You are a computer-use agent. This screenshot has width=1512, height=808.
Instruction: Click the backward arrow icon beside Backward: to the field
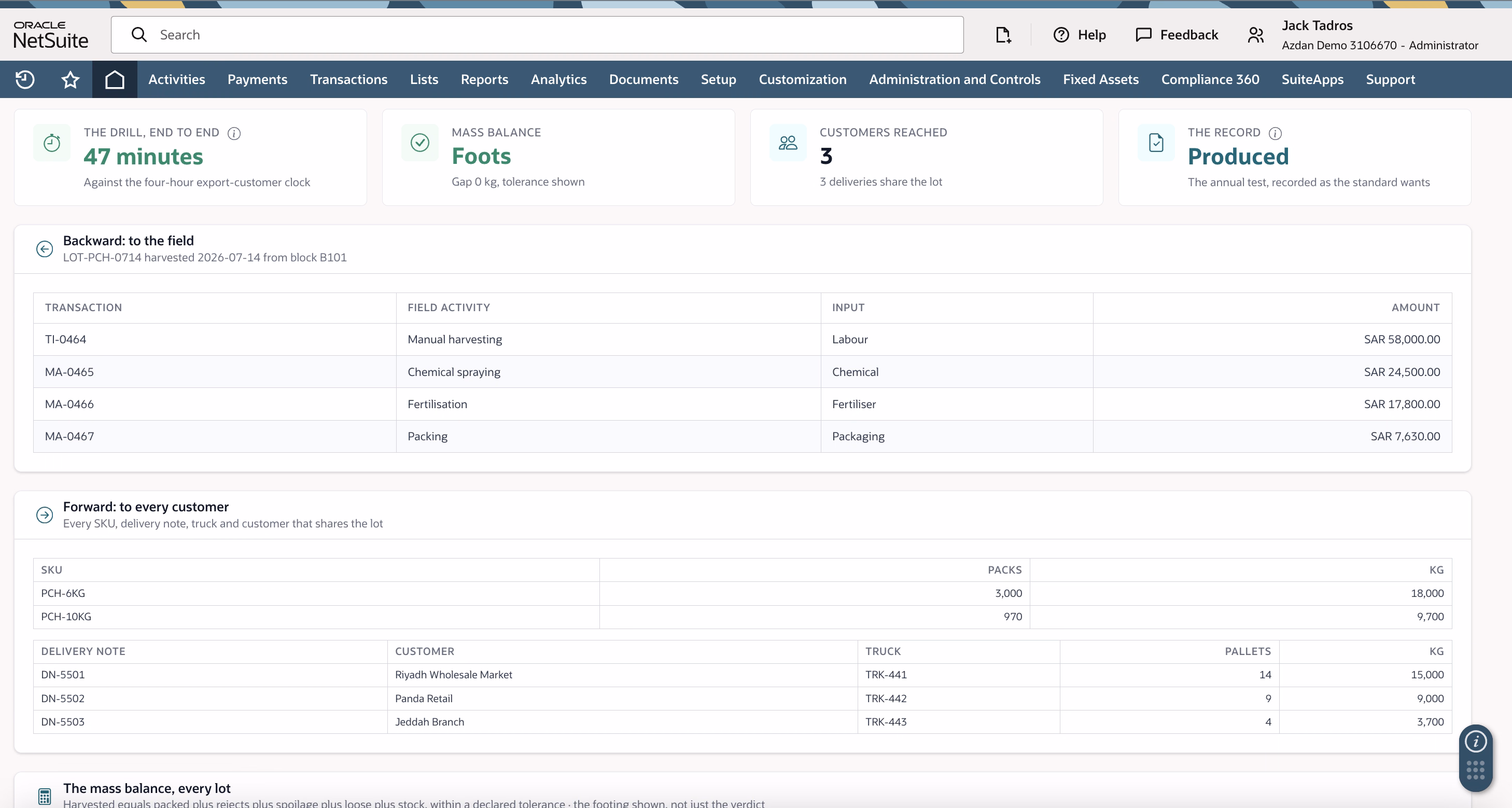[x=45, y=249]
